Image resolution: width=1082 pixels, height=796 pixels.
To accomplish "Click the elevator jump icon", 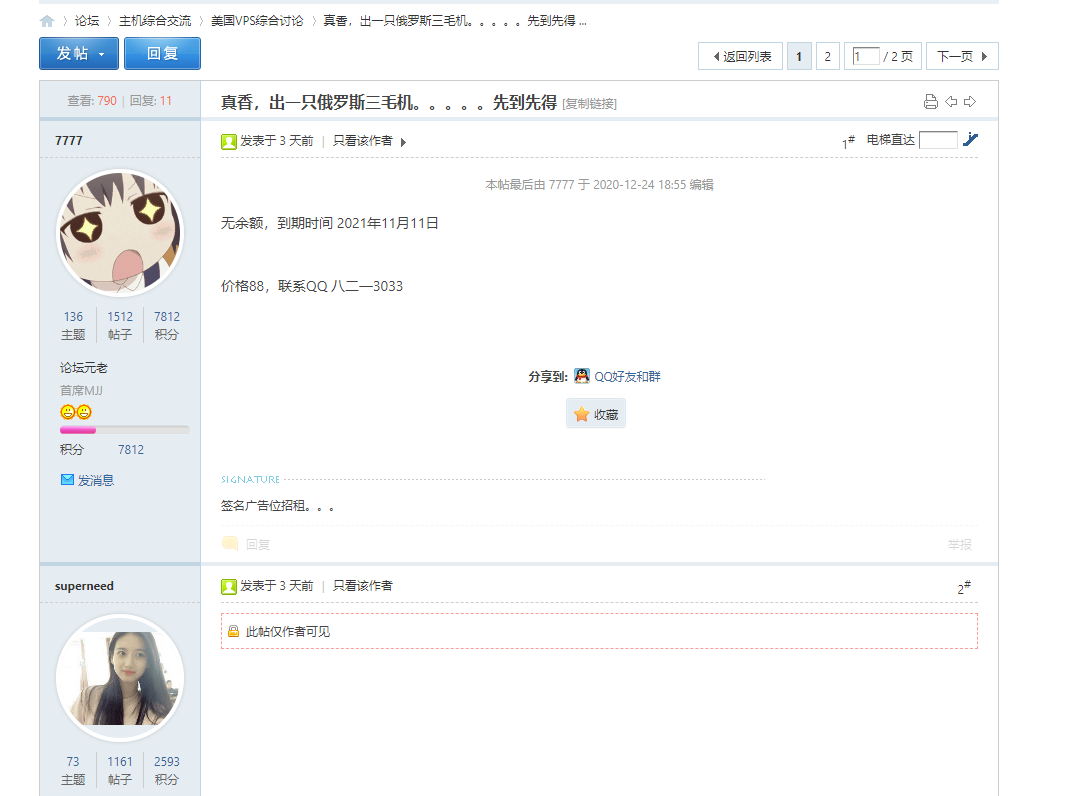I will [x=970, y=139].
